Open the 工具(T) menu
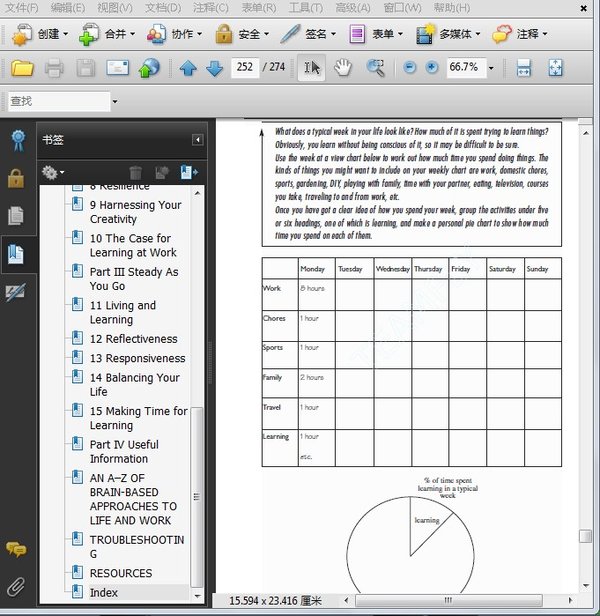Image resolution: width=600 pixels, height=616 pixels. [x=306, y=7]
